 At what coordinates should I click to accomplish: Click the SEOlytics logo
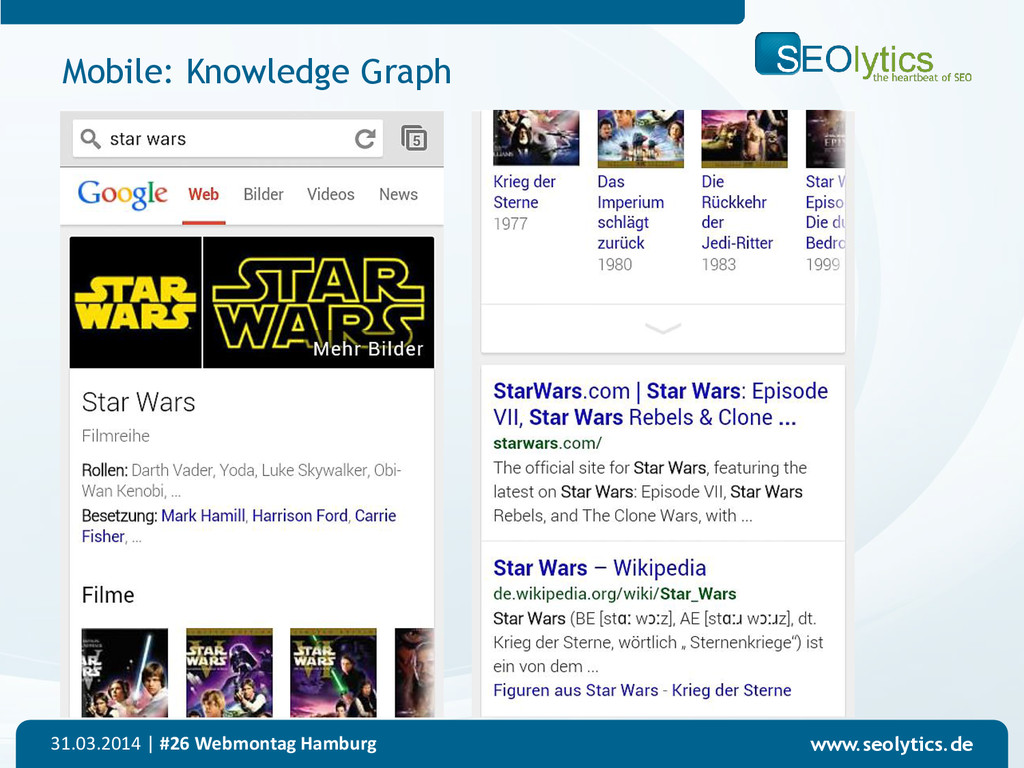(863, 57)
